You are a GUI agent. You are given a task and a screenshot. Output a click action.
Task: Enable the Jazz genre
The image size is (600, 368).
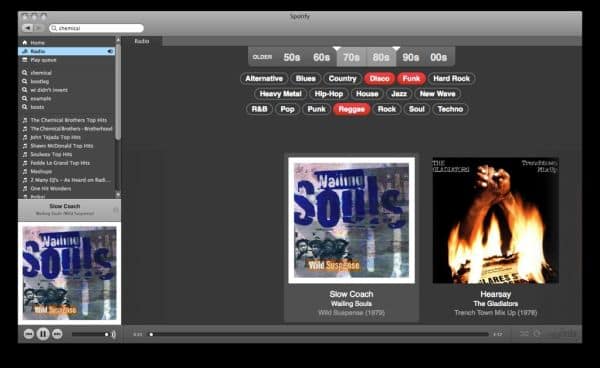(399, 94)
